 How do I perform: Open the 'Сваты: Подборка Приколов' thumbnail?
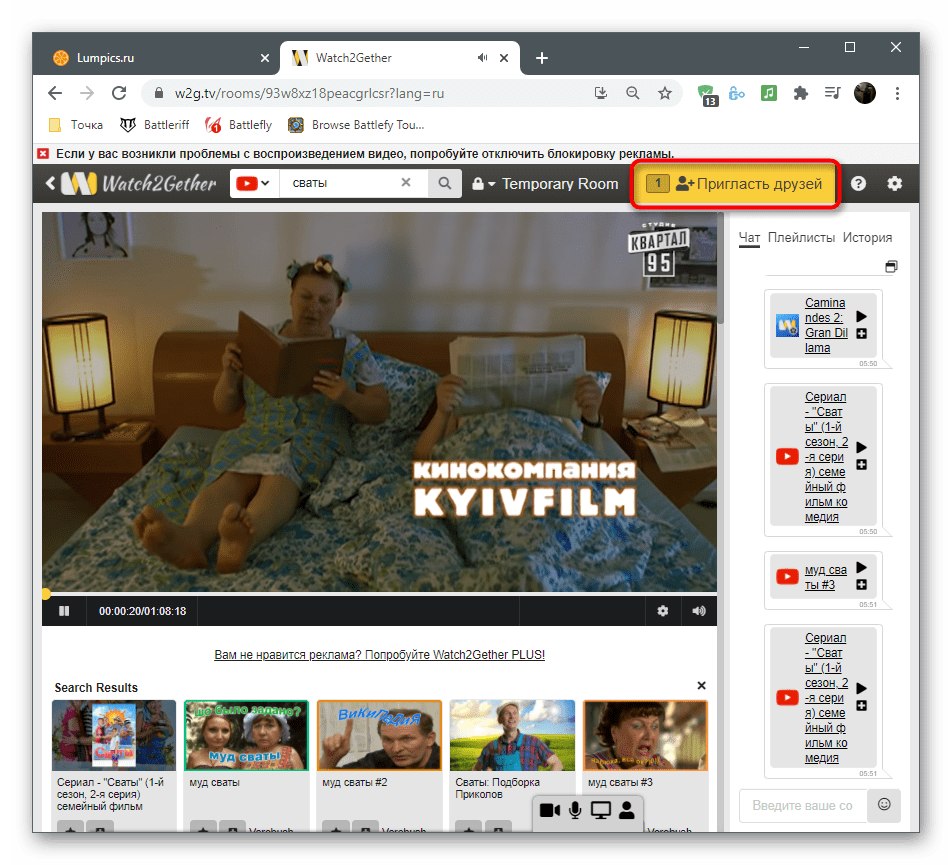[512, 735]
